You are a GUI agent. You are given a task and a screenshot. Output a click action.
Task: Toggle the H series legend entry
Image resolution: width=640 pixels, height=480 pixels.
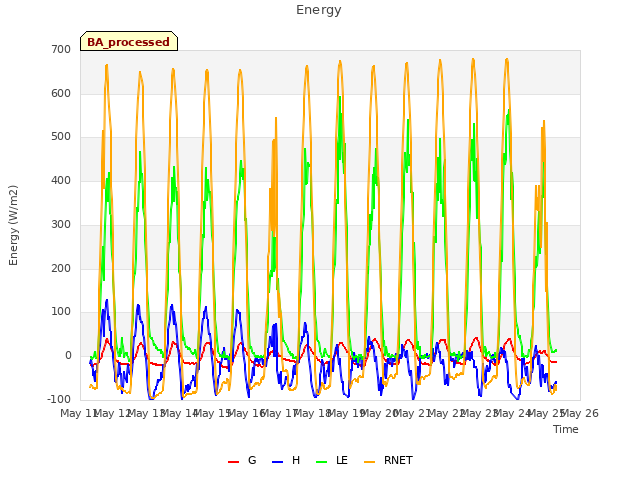tap(286, 460)
